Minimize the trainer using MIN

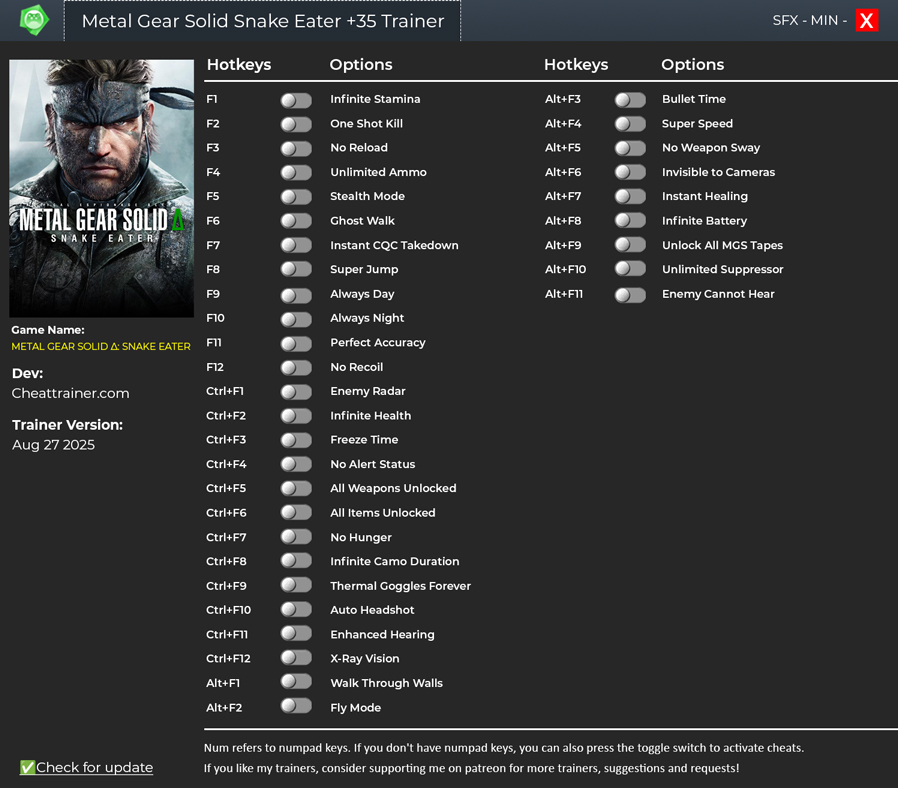point(824,21)
